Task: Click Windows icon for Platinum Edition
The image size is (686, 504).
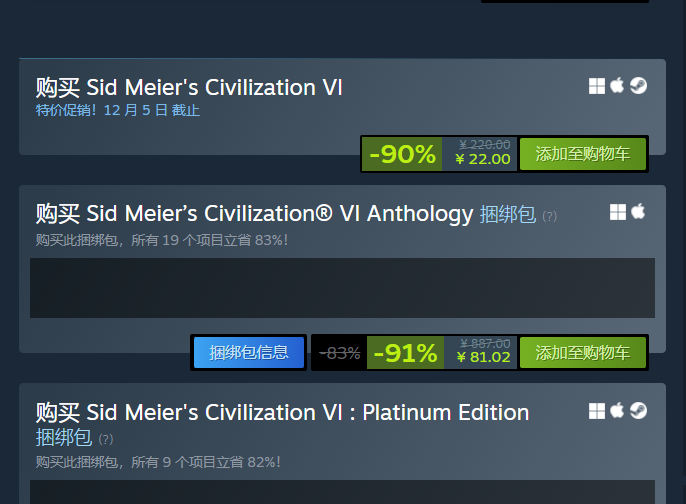Action: pyautogui.click(x=597, y=411)
